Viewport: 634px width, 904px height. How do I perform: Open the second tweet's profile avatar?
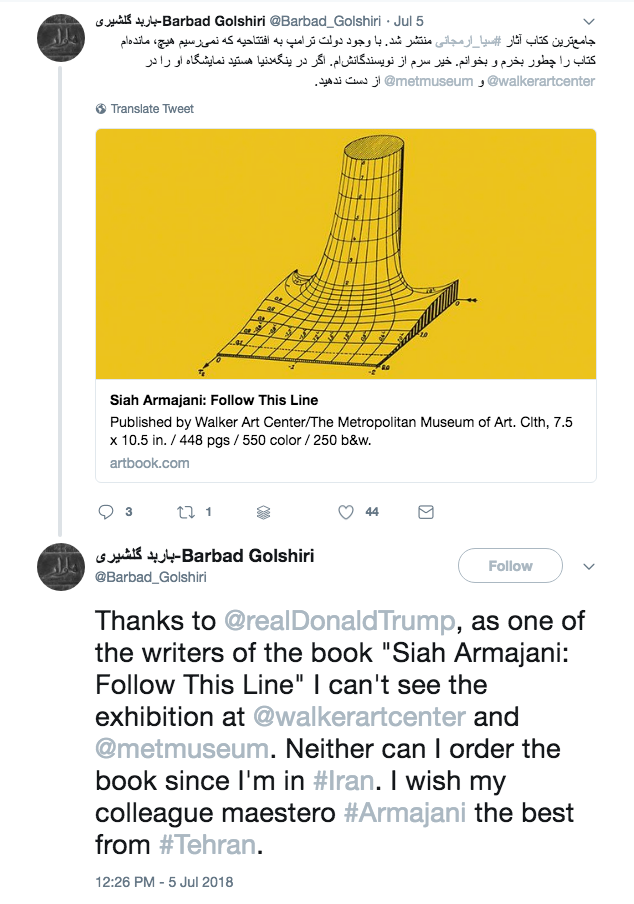pos(61,567)
